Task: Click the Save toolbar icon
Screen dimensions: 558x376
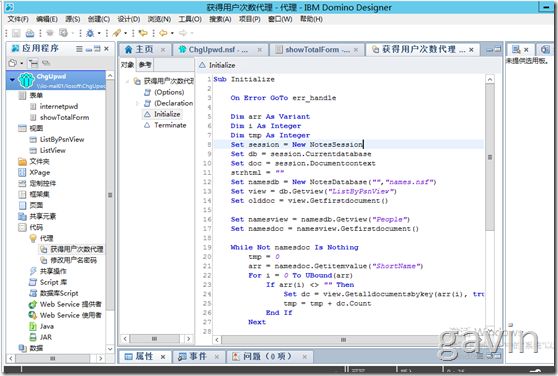Action: [16, 33]
